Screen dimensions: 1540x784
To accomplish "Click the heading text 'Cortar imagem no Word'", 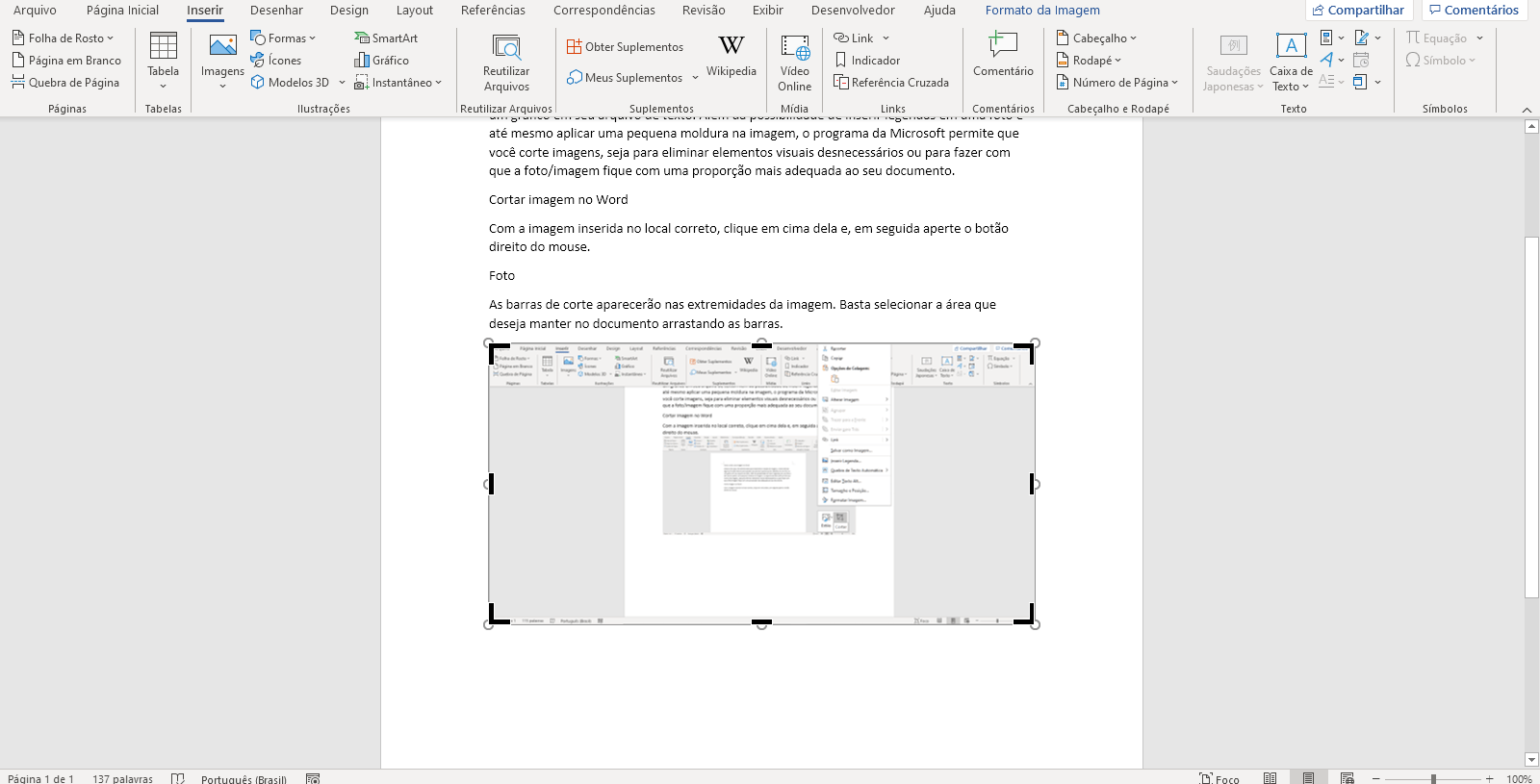I will coord(558,200).
